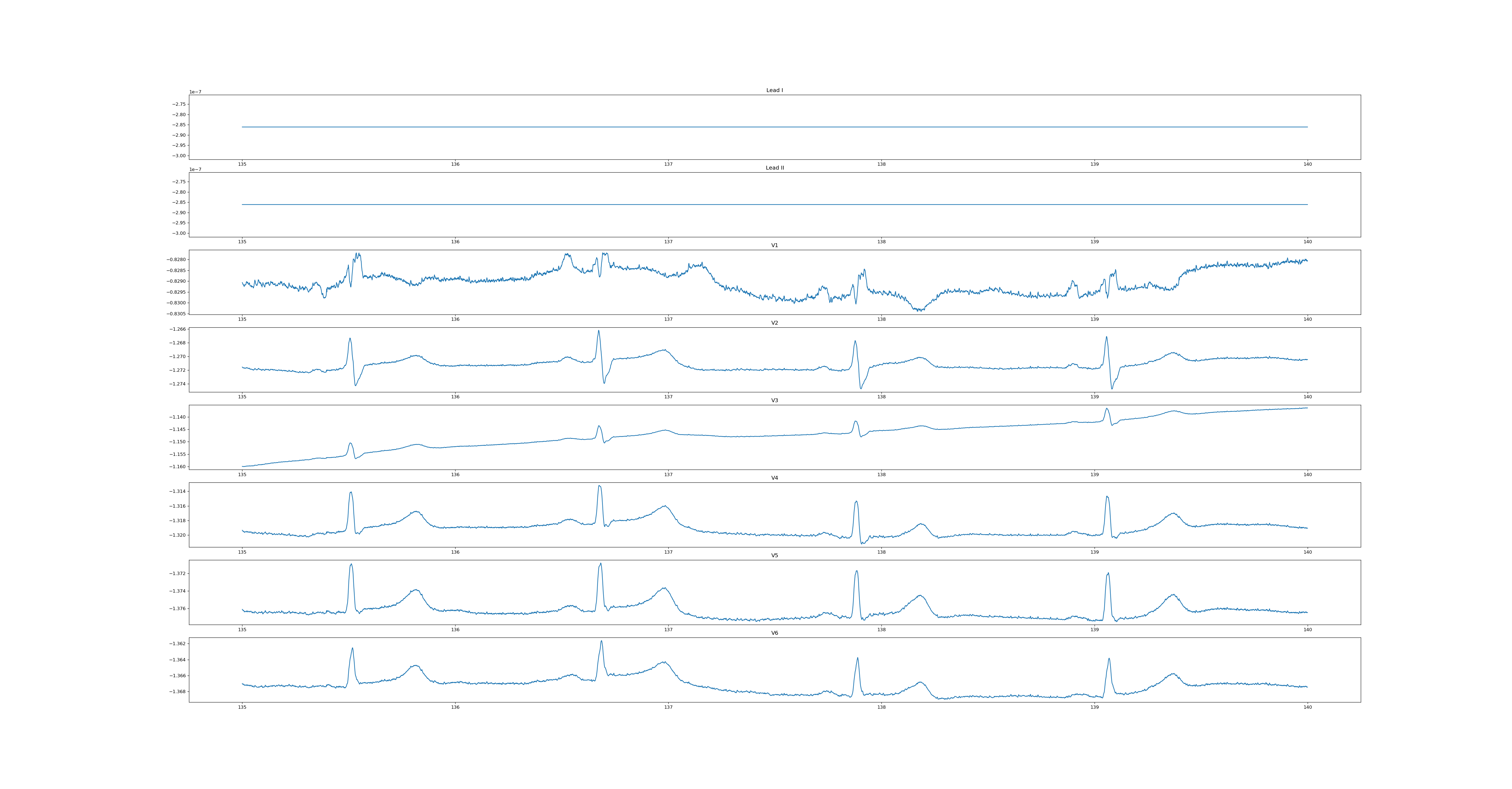This screenshot has width=1512, height=789.
Task: Click the 137 x-axis tick under V6 plot
Action: pyautogui.click(x=668, y=707)
